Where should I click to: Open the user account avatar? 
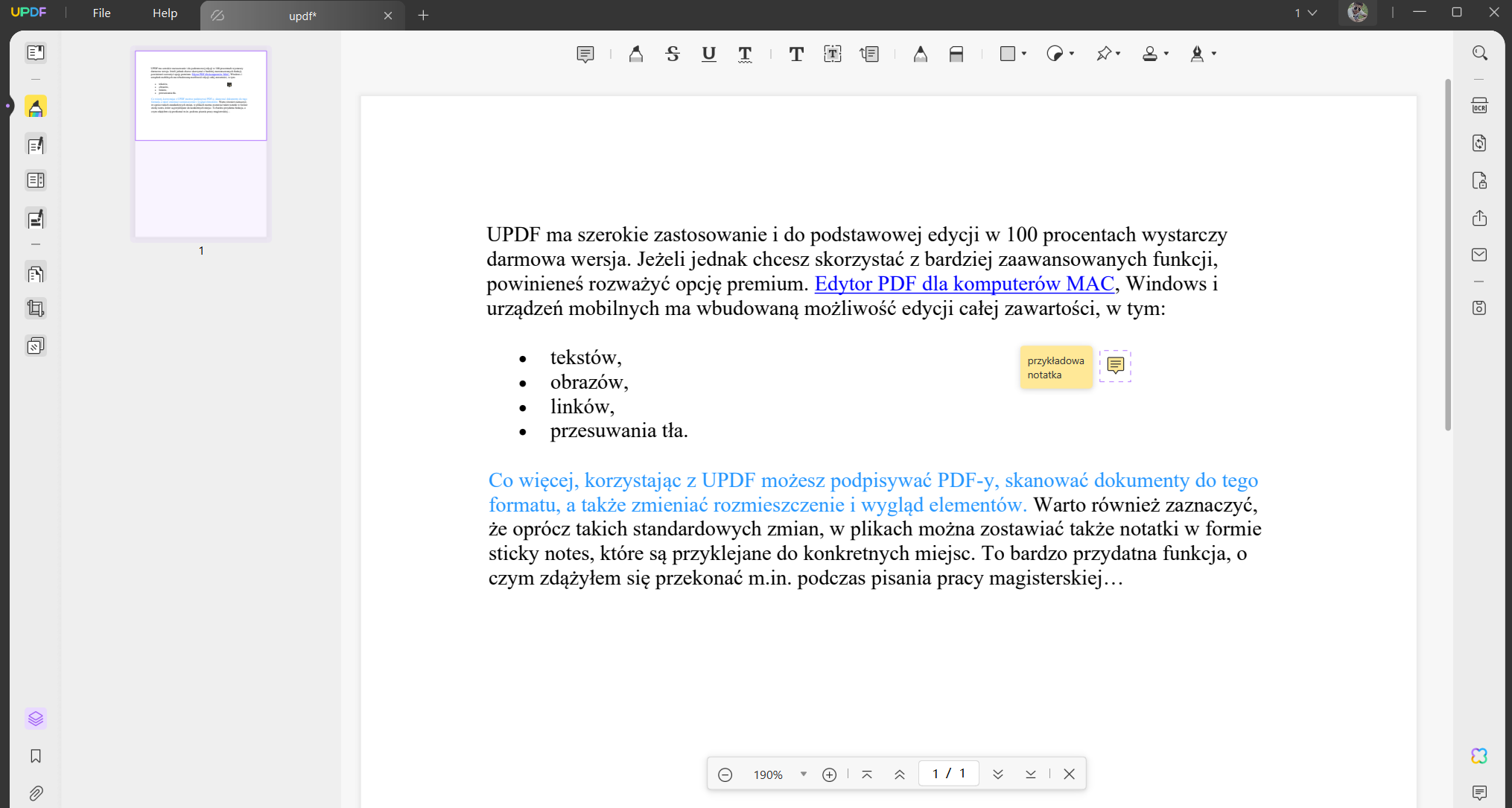(x=1358, y=13)
